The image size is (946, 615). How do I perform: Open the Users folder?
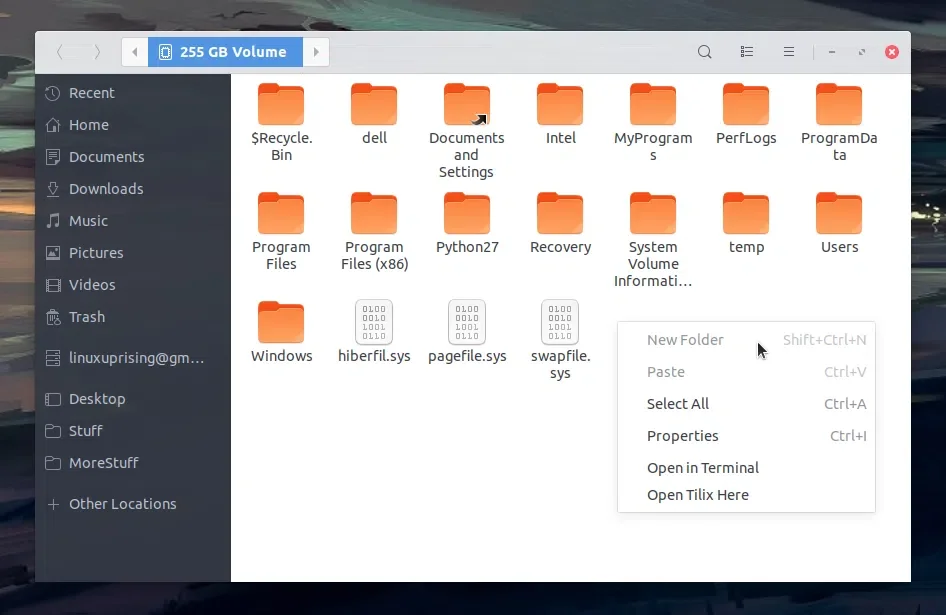pyautogui.click(x=839, y=214)
